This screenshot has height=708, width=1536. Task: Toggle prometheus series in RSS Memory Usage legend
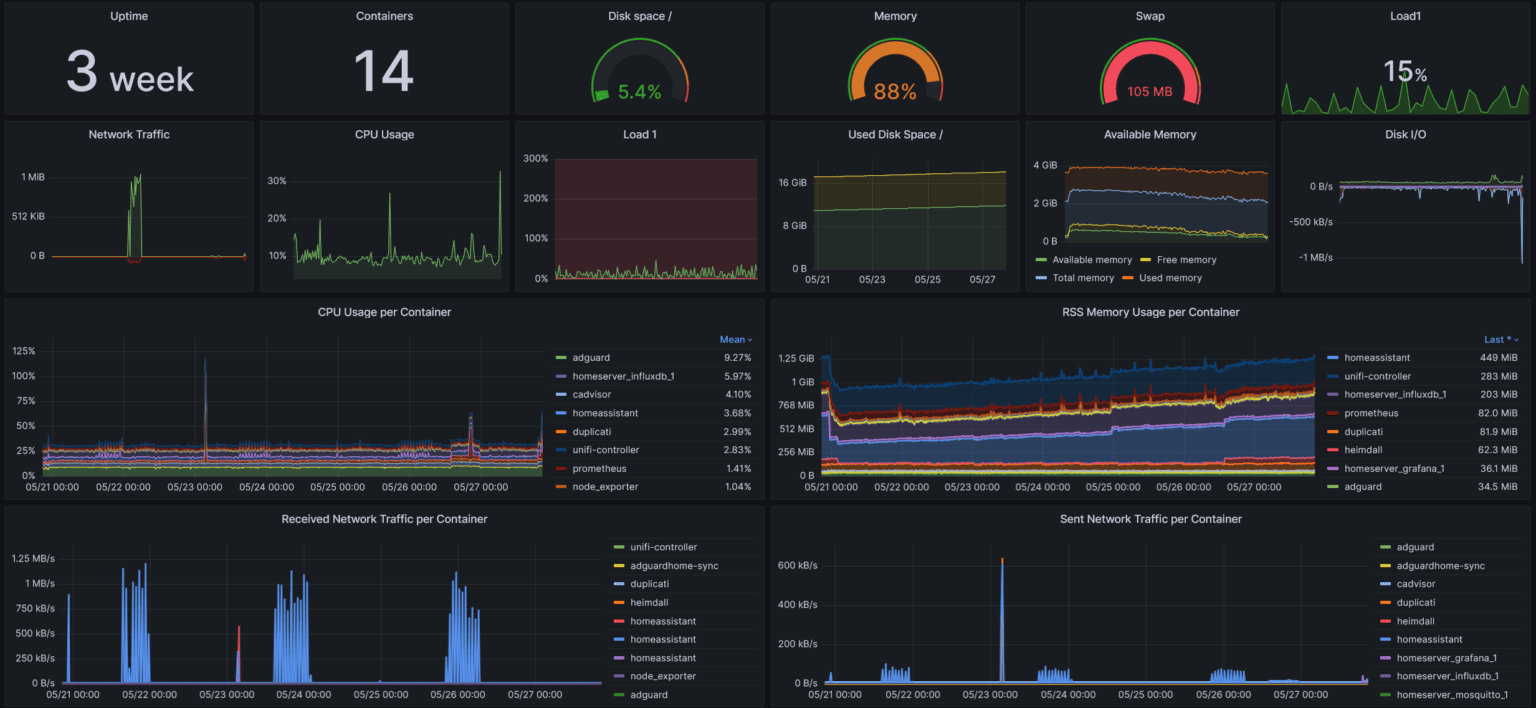pos(1371,414)
